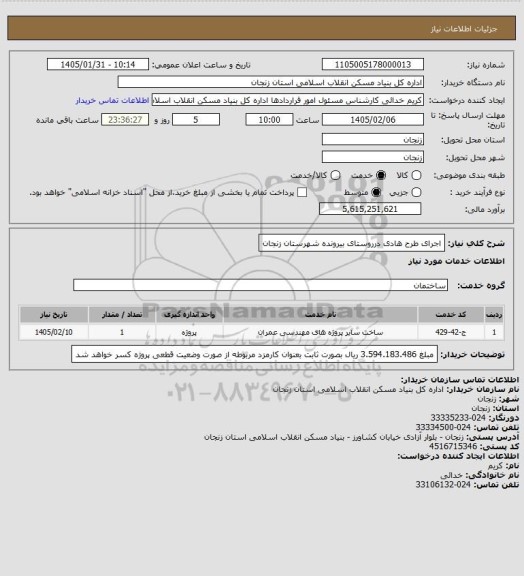Open the اطلاعات تماس خریدار link
Image resolution: width=524 pixels, height=576 pixels.
point(112,100)
